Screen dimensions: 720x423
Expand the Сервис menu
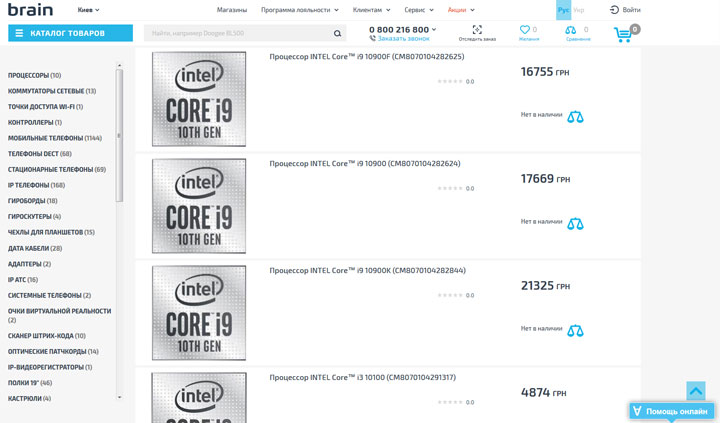coord(419,10)
